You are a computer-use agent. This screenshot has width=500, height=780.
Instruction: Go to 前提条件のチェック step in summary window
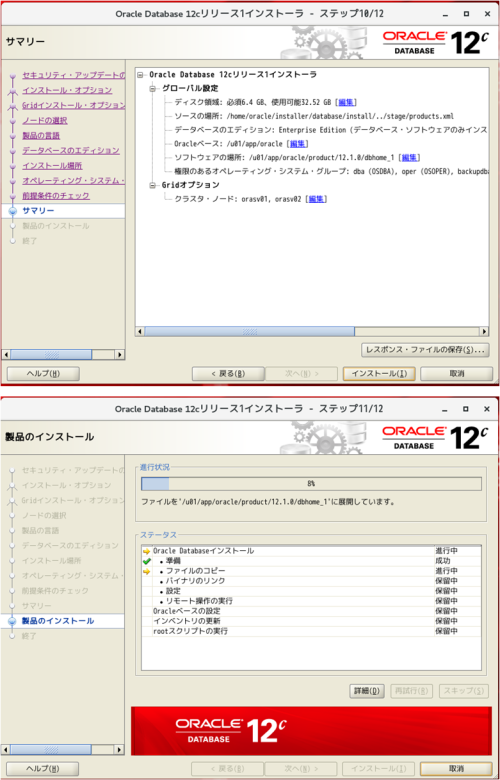click(x=56, y=195)
